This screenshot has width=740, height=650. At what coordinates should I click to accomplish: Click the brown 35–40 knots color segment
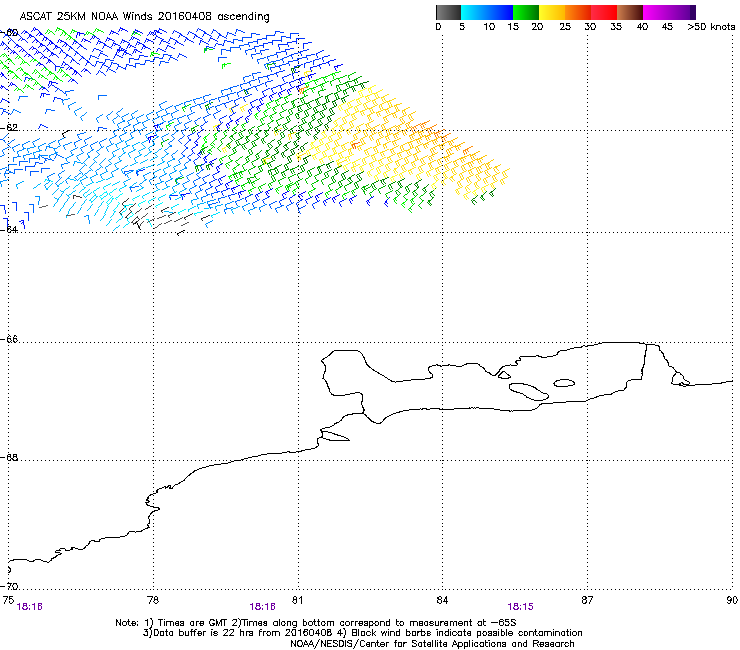(x=630, y=12)
